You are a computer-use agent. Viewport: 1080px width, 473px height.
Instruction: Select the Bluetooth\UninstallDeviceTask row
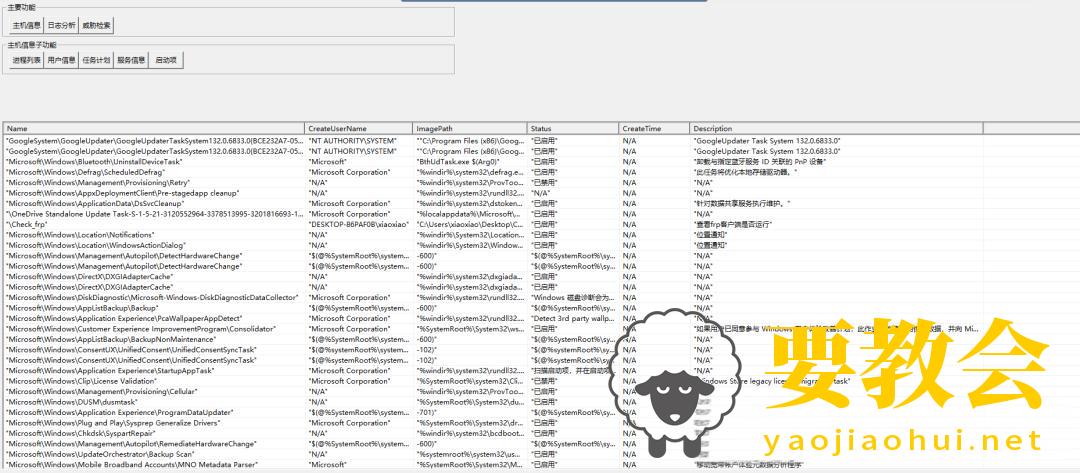(493, 161)
